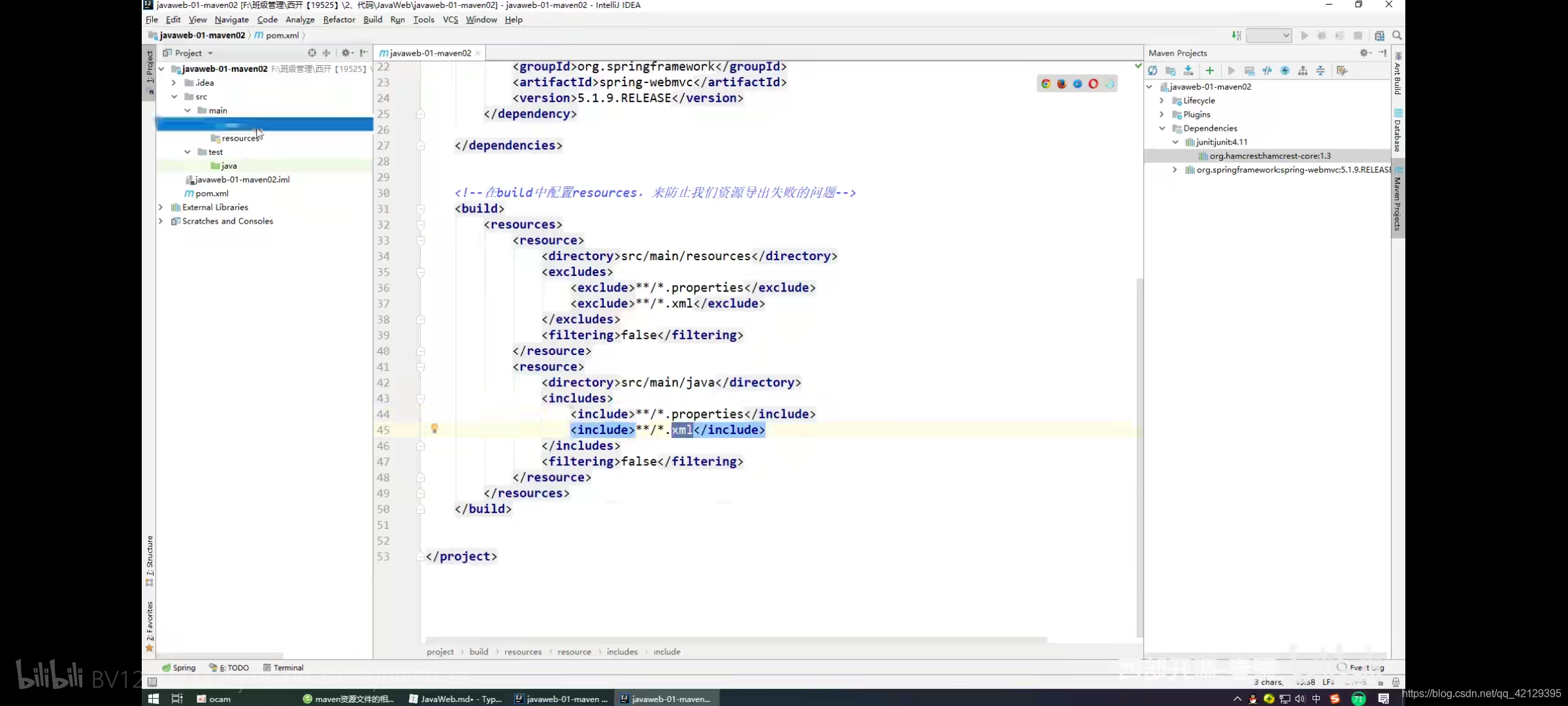Toggle the test folder visibility in project tree
The height and width of the screenshot is (706, 1568).
click(188, 152)
